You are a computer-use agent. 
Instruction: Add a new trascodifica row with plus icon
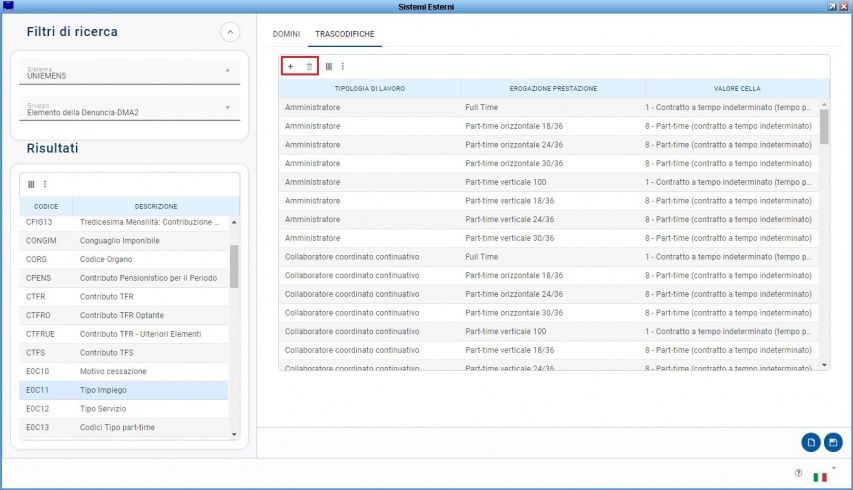coord(290,66)
